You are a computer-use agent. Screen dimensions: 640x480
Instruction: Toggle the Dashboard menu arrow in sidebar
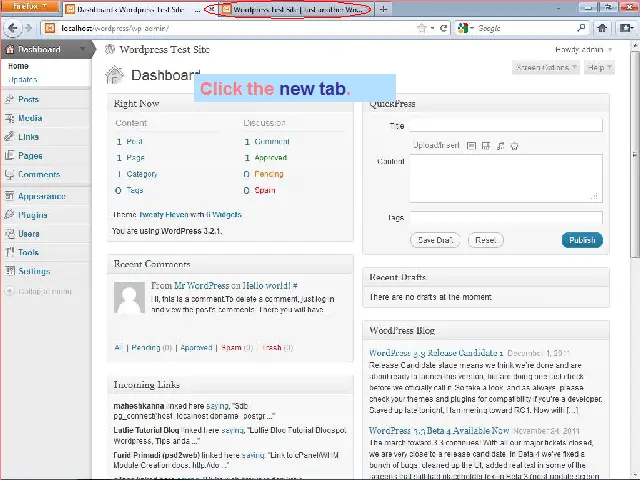coord(82,49)
